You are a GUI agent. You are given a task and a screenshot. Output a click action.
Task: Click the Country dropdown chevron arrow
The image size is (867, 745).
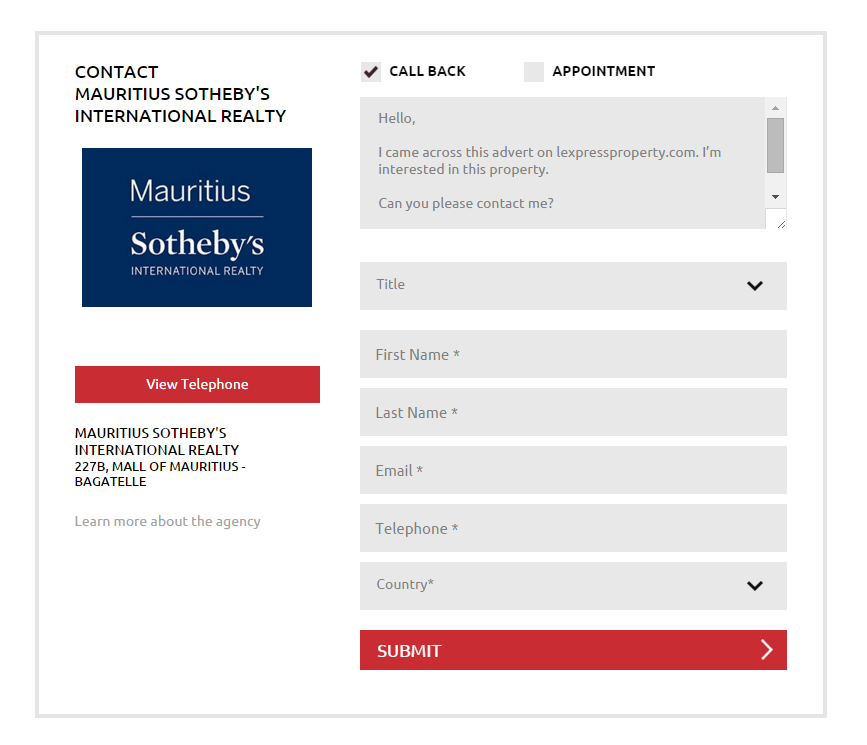755,586
